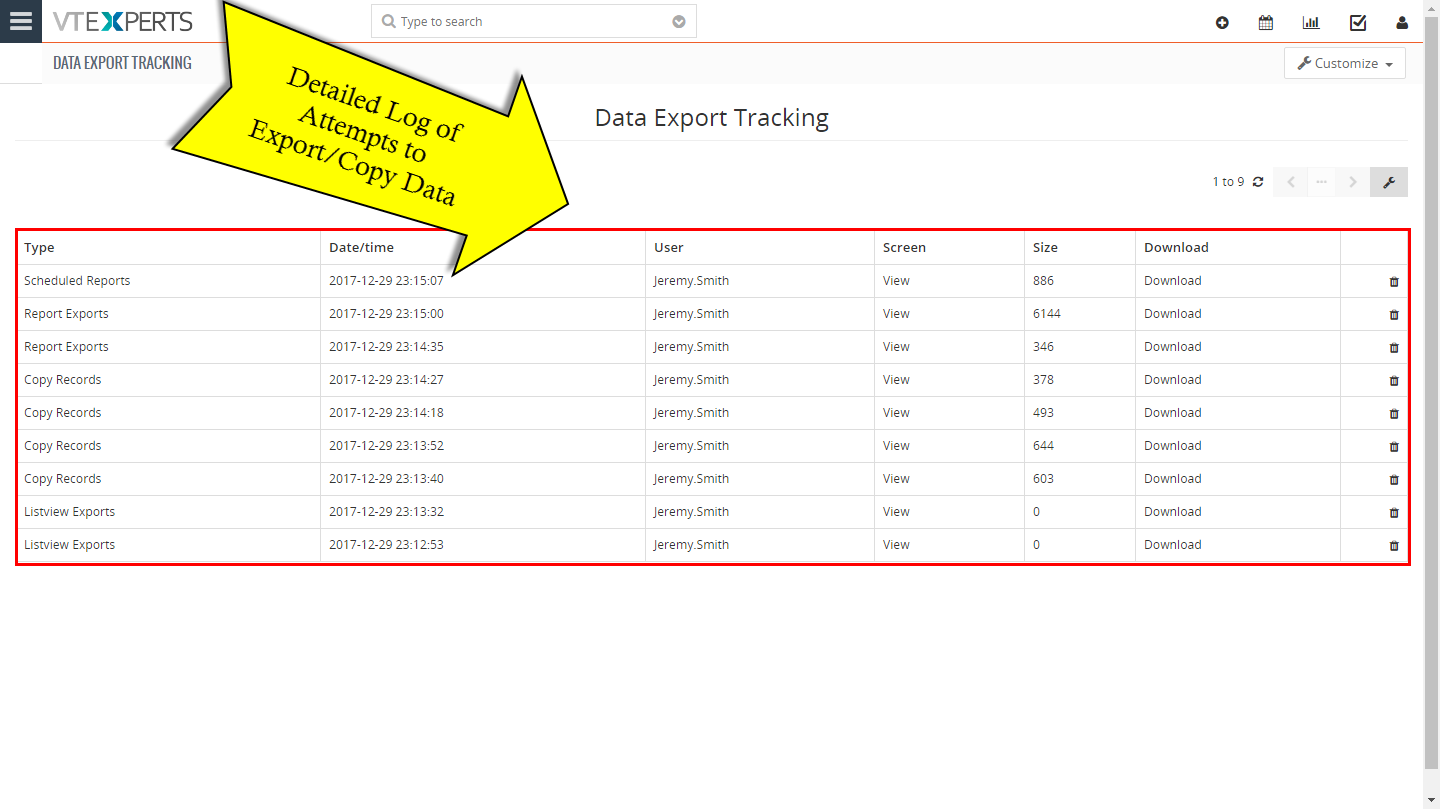Click the 1 to 9 record count
Screen dimensions: 1440x809
[x=1228, y=182]
